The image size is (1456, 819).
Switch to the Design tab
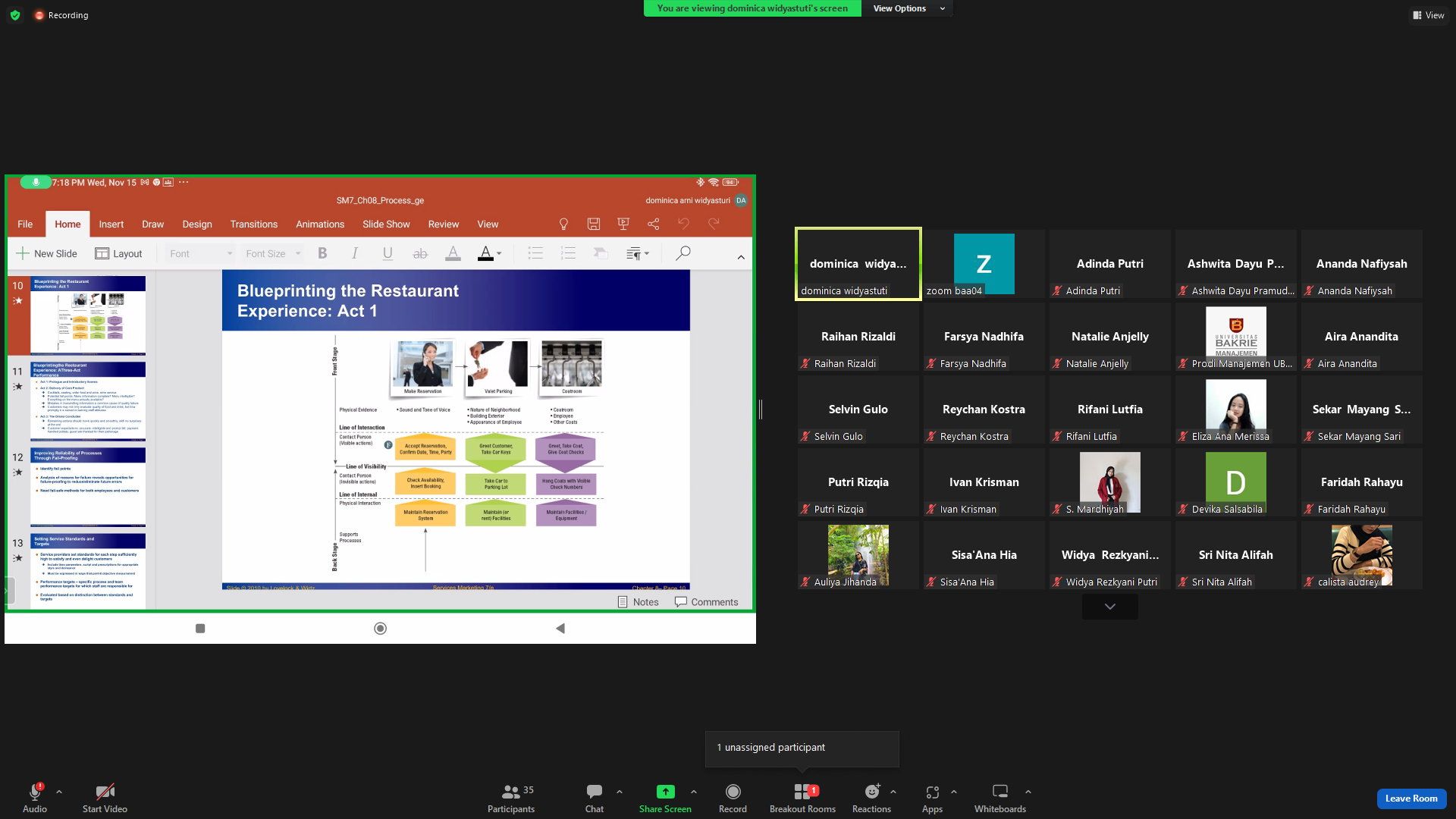click(x=197, y=224)
